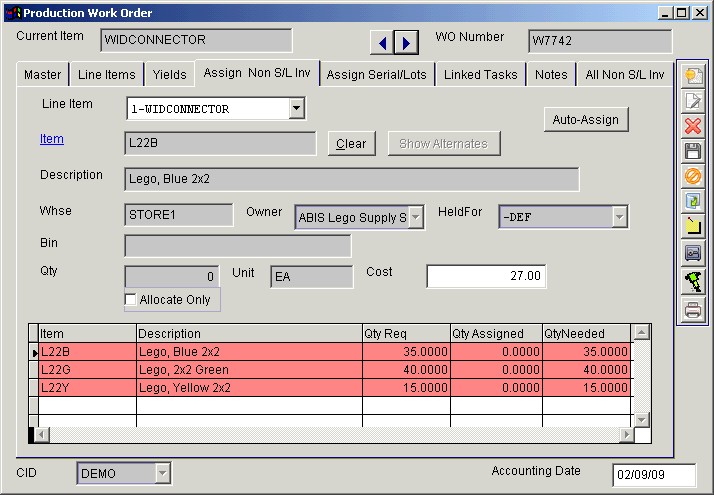Click the red X delete icon
The width and height of the screenshot is (714, 495).
pyautogui.click(x=692, y=126)
